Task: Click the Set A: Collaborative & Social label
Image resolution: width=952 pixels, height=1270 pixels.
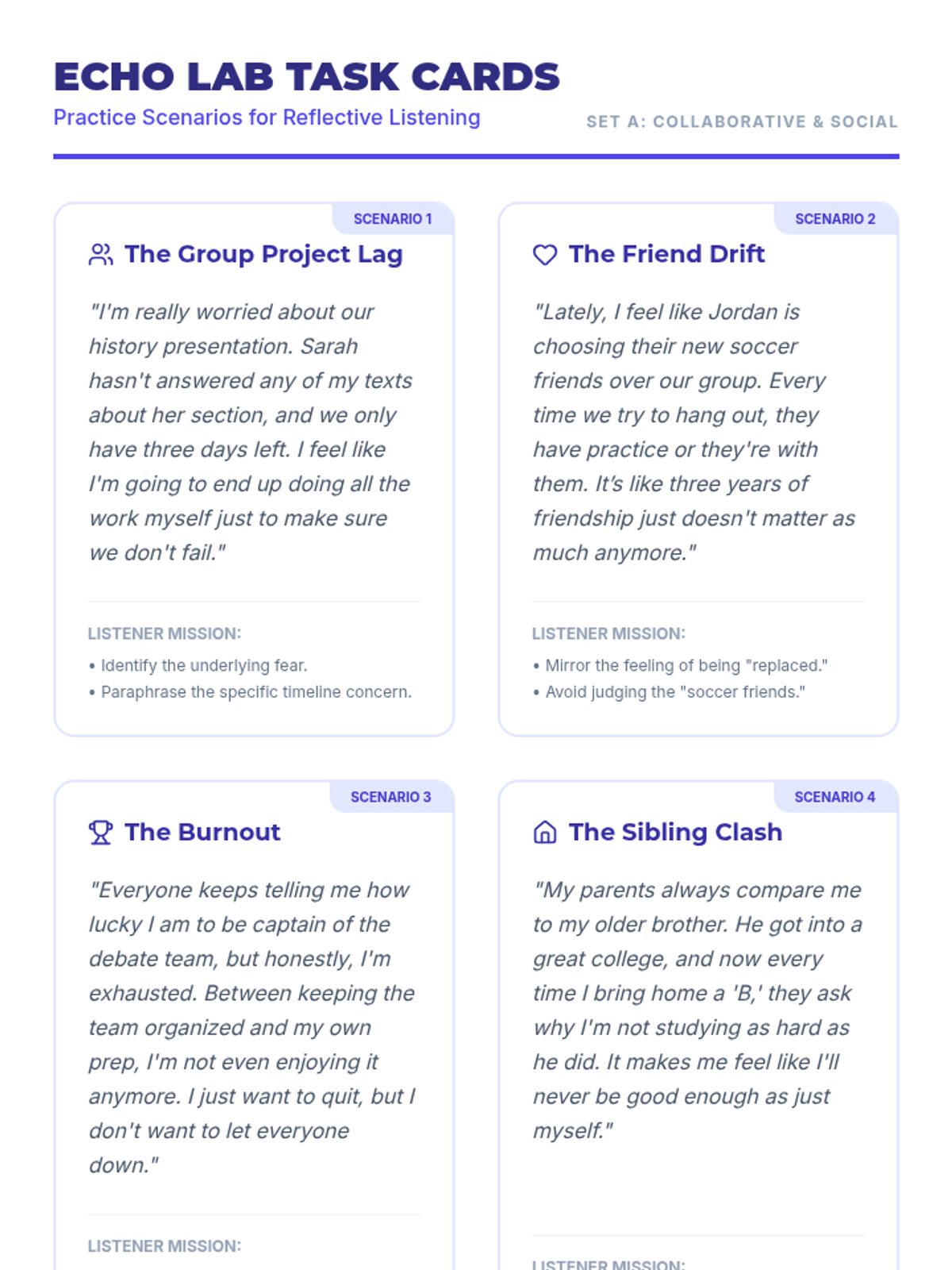Action: click(742, 121)
